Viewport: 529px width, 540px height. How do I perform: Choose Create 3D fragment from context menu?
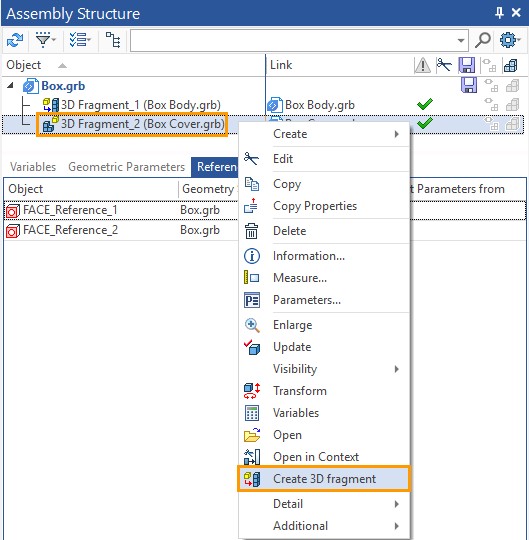(x=323, y=479)
